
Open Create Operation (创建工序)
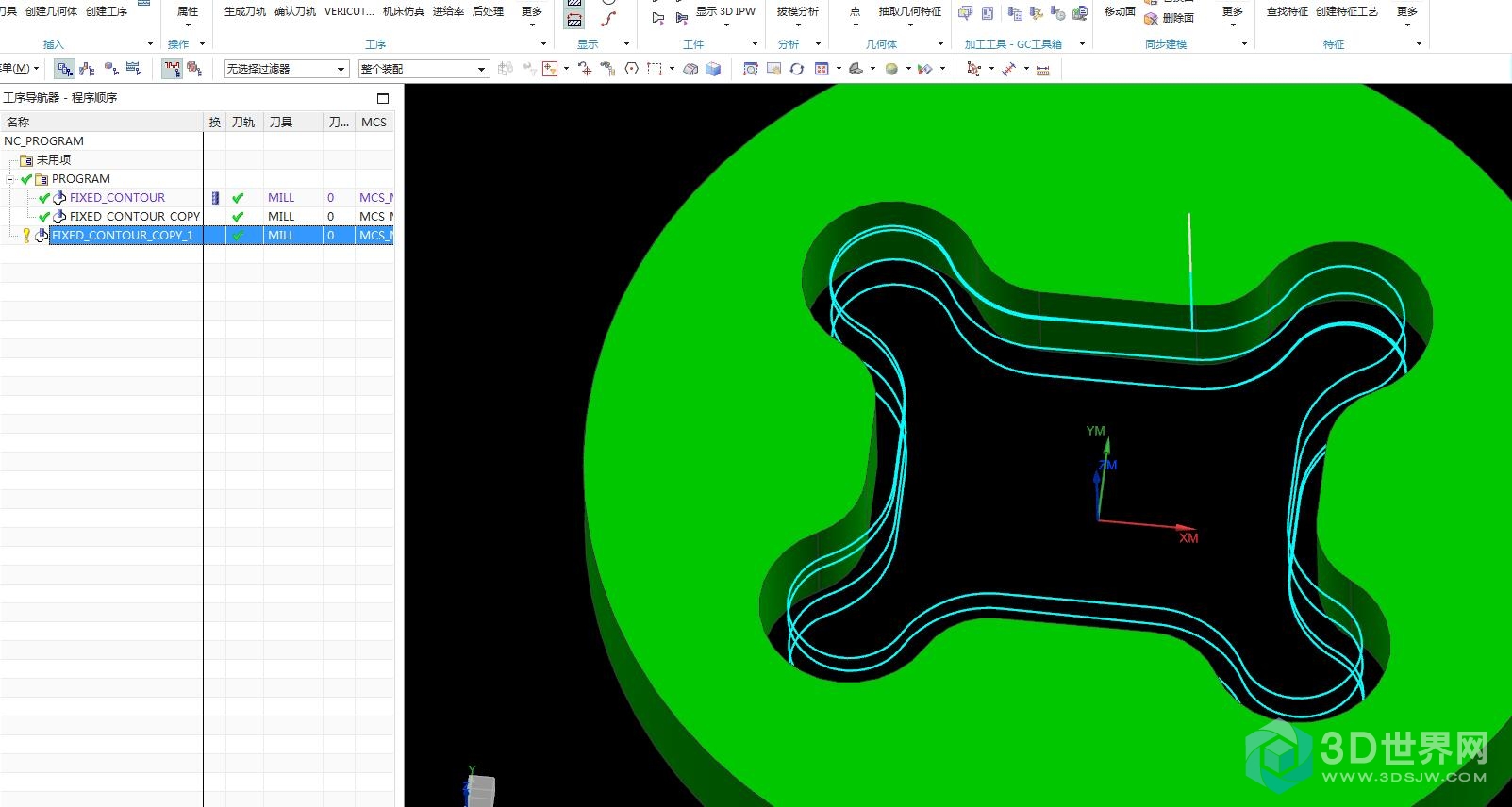click(107, 12)
